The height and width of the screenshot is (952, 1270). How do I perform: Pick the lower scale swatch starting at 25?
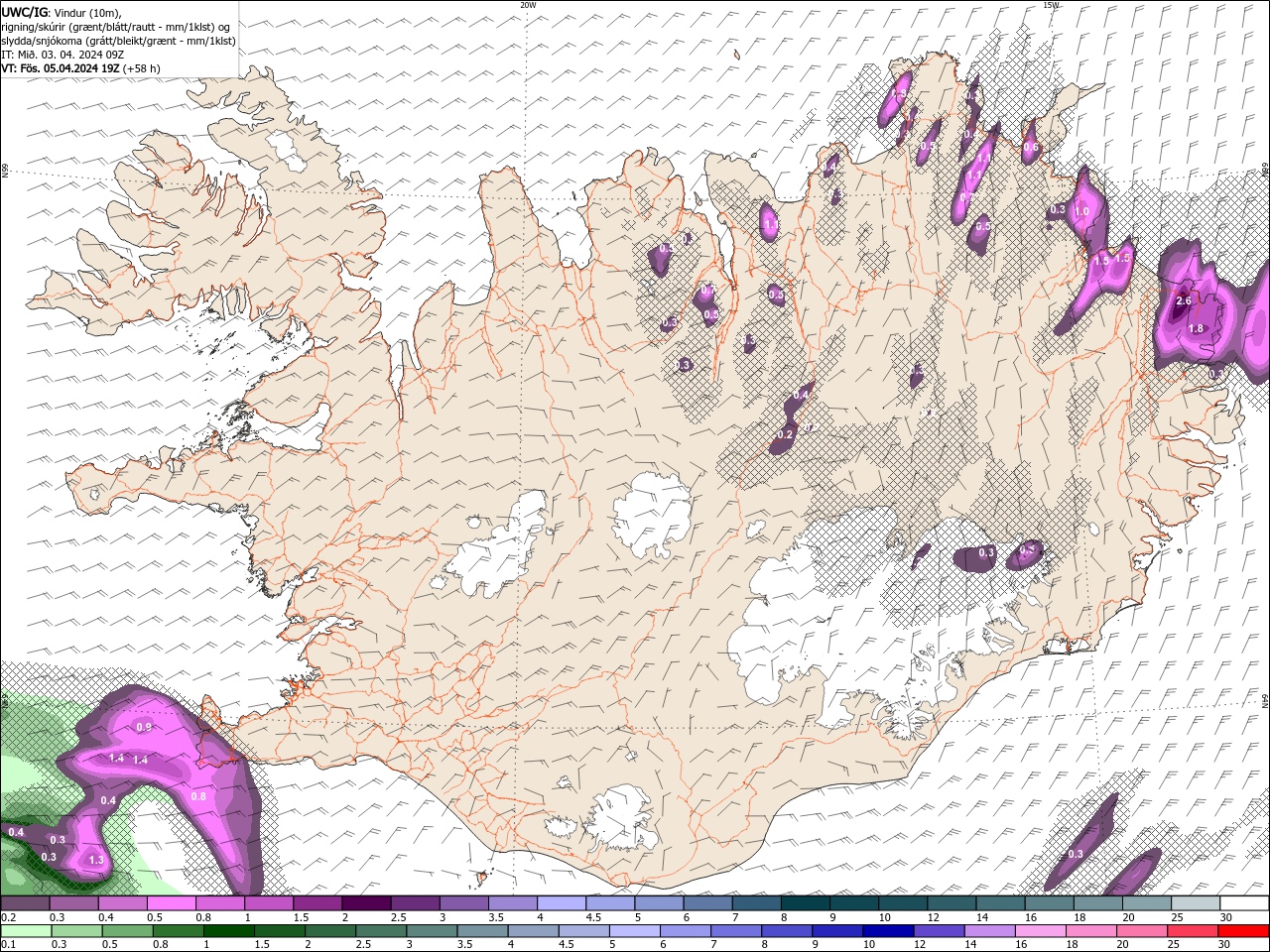coord(1193,931)
